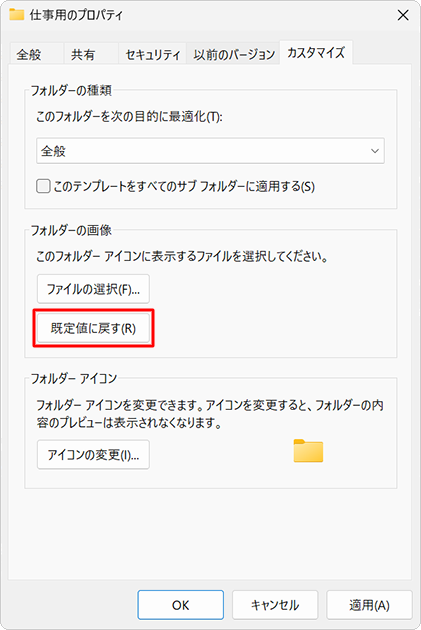
Task: Open the セキュリティ tab
Action: (x=153, y=54)
